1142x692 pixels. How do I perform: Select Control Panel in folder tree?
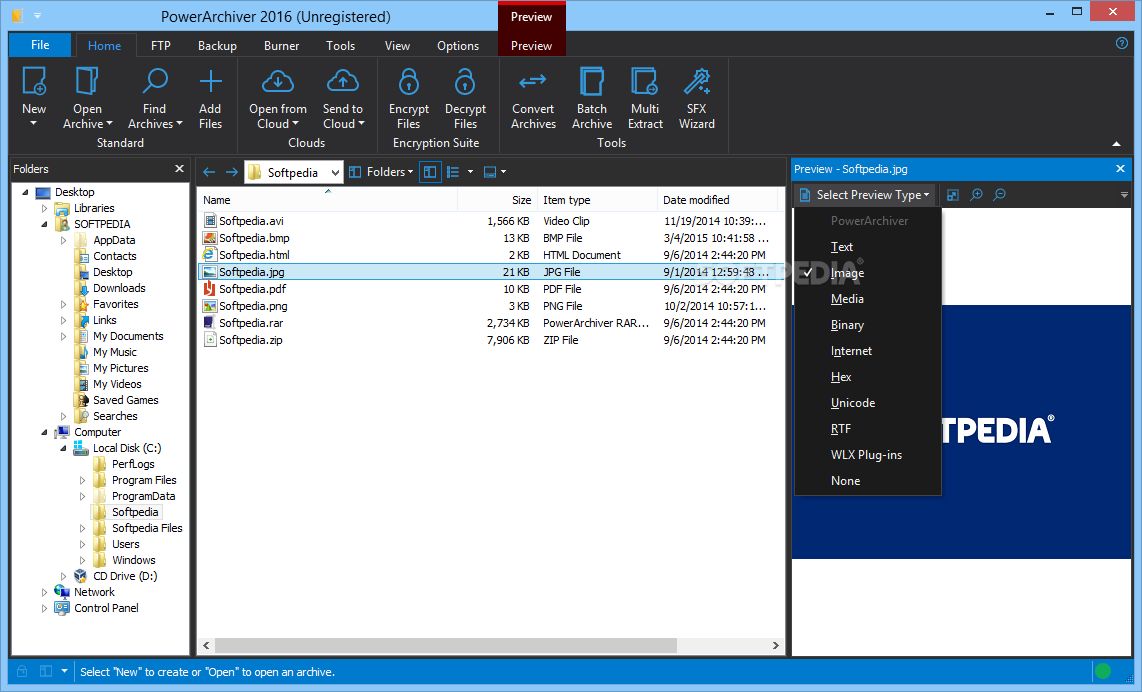(x=106, y=608)
